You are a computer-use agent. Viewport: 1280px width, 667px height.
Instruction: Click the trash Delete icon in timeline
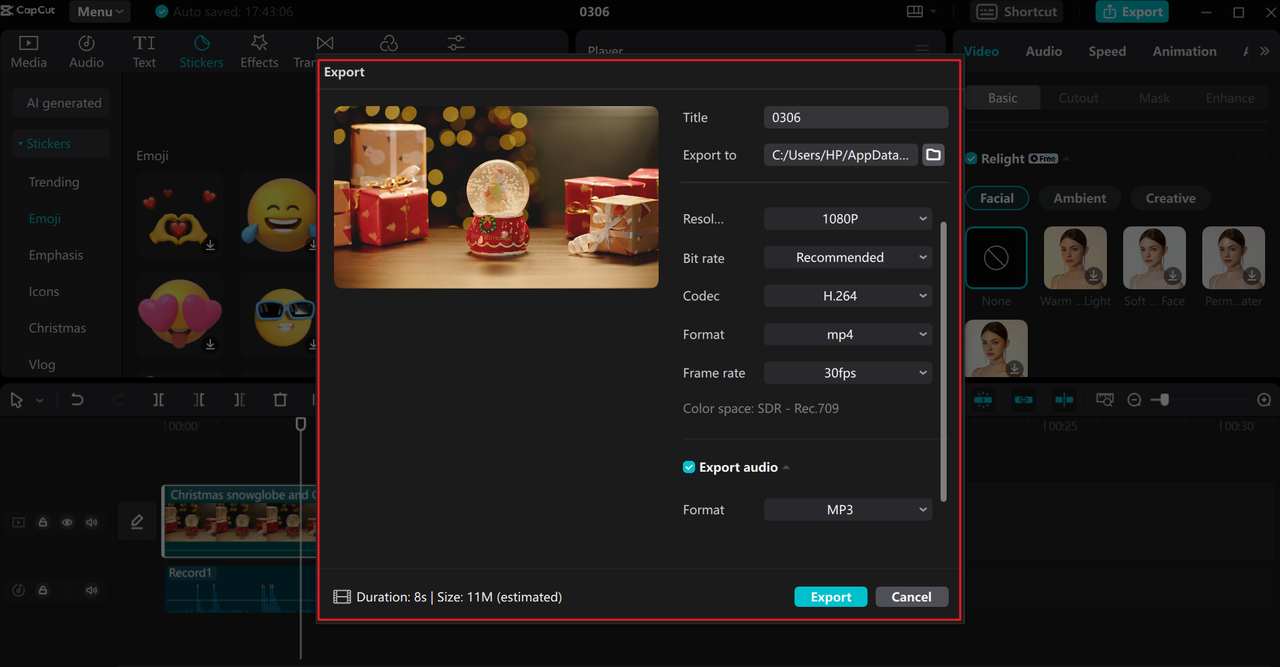coord(280,400)
